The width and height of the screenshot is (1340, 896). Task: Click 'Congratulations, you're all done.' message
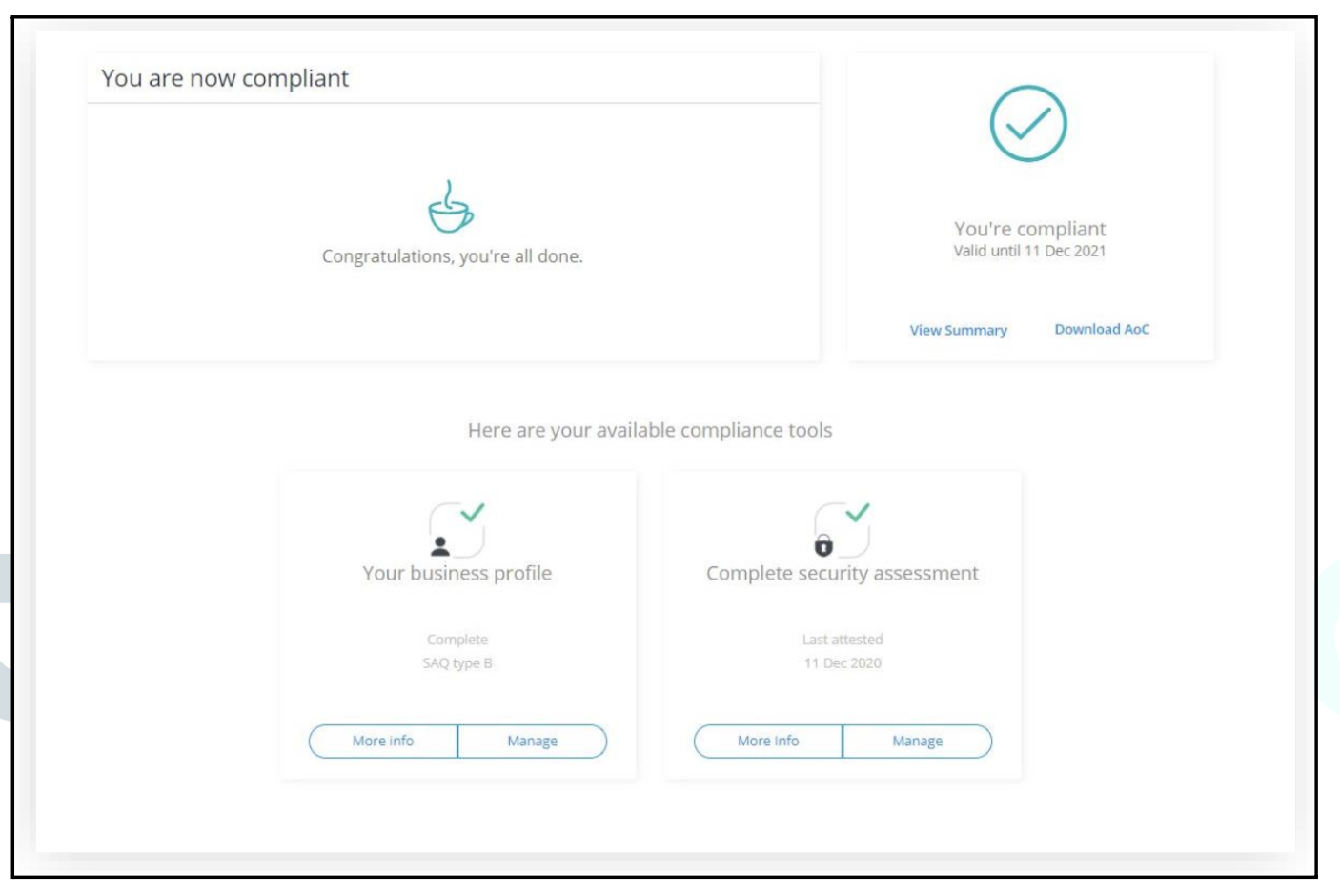452,256
